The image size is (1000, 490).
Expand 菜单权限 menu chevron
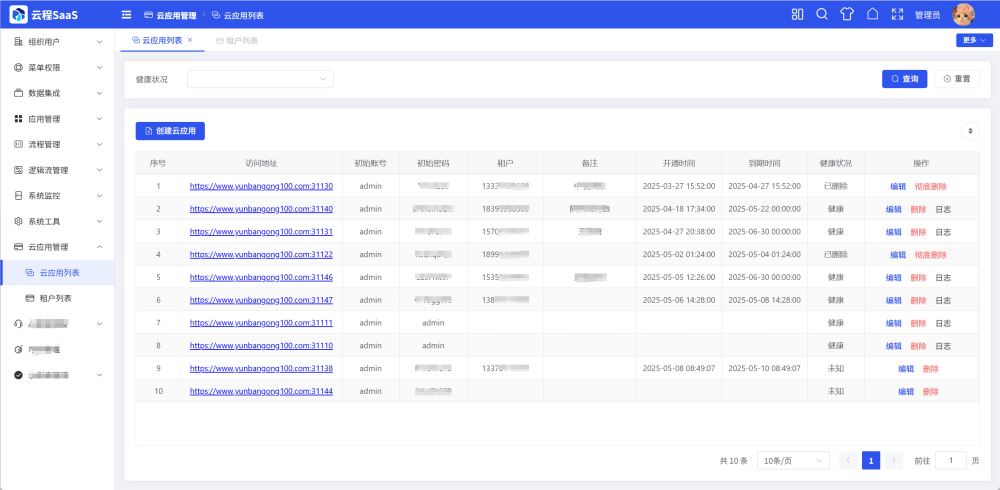click(x=99, y=68)
